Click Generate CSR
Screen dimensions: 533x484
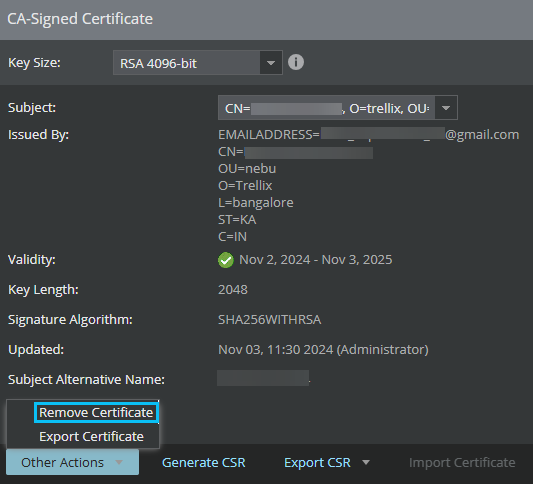[204, 463]
